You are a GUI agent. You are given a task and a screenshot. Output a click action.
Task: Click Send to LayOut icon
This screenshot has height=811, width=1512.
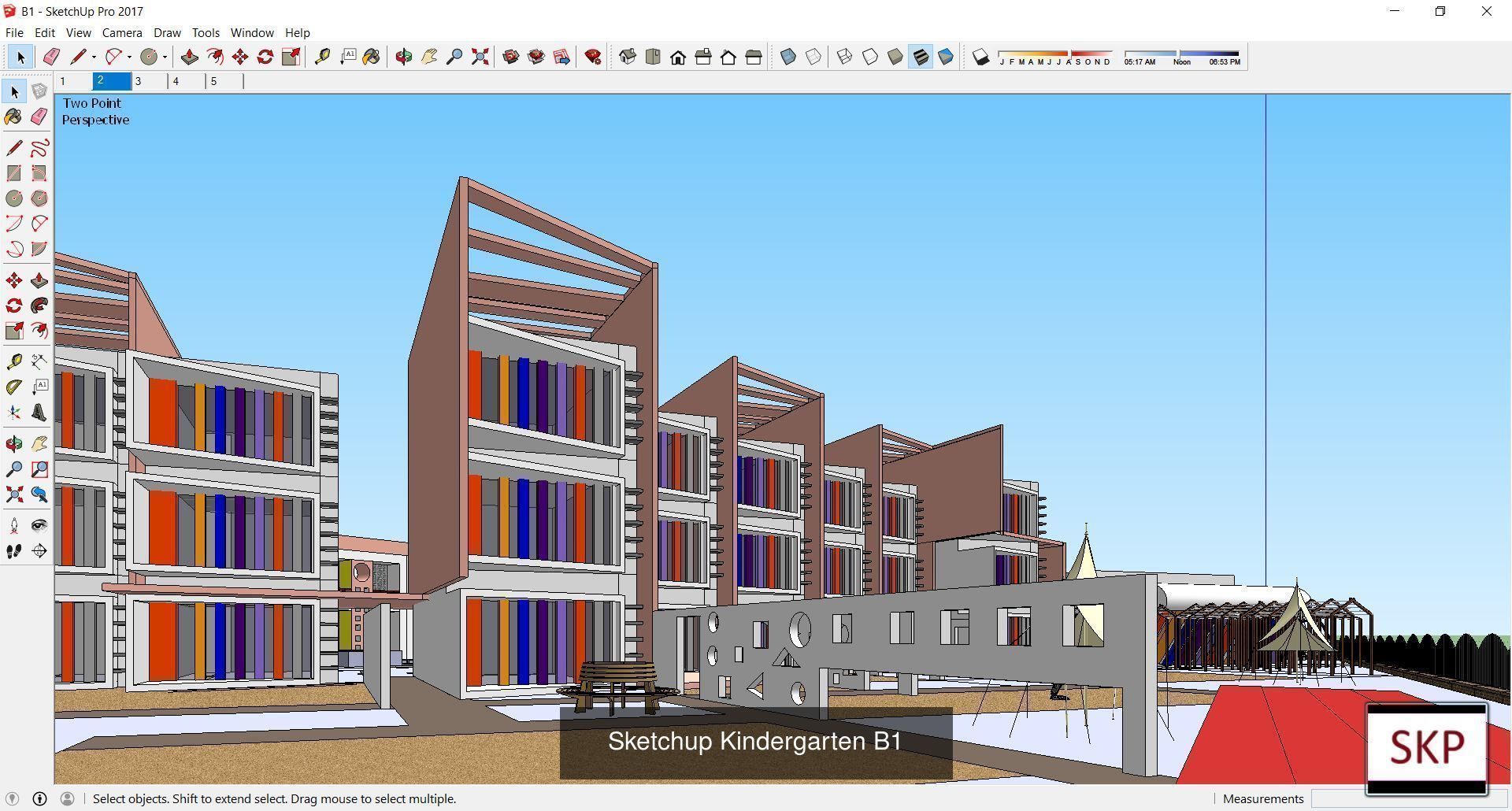(561, 57)
